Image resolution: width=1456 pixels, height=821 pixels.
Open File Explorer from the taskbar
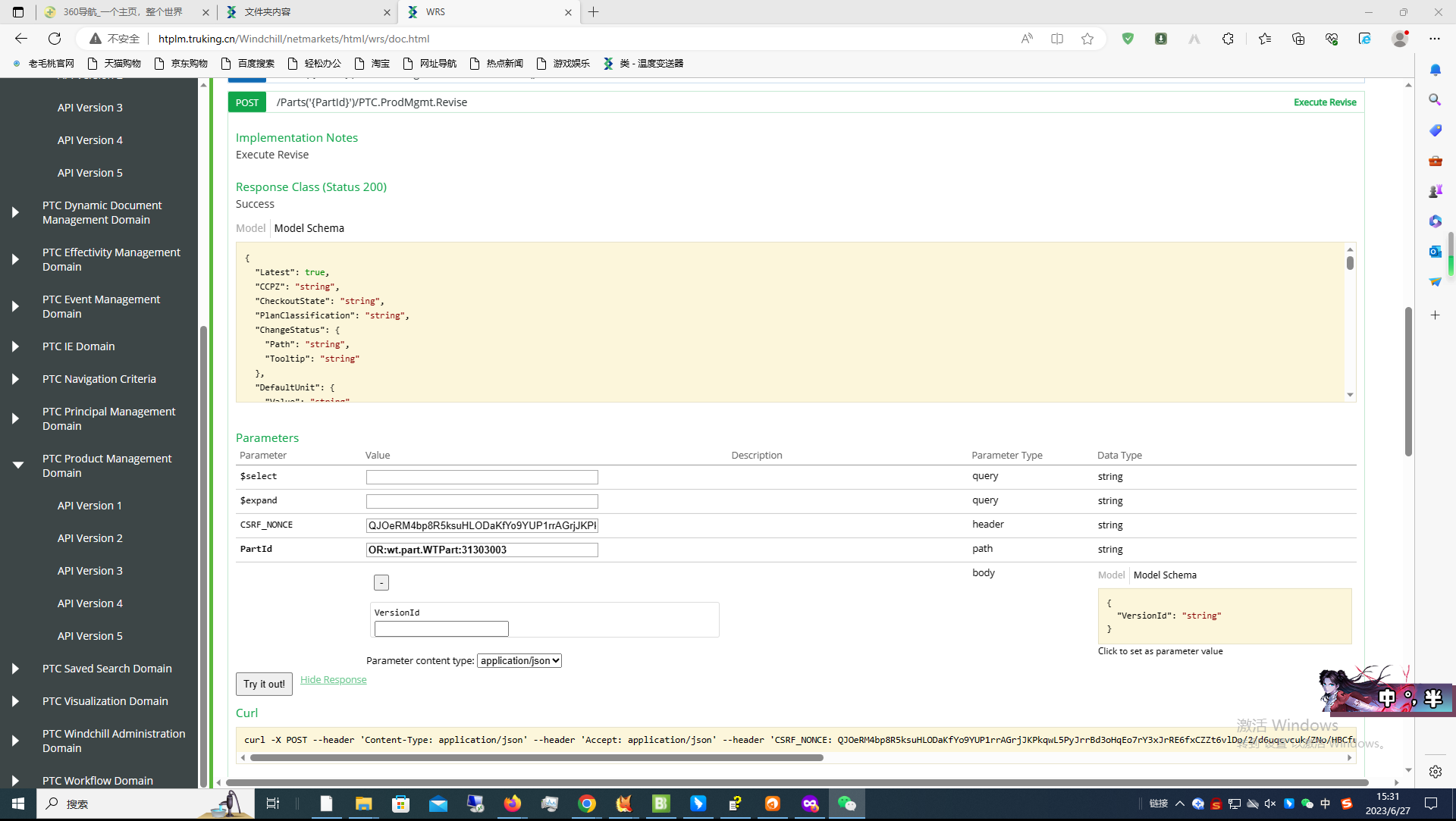[364, 804]
